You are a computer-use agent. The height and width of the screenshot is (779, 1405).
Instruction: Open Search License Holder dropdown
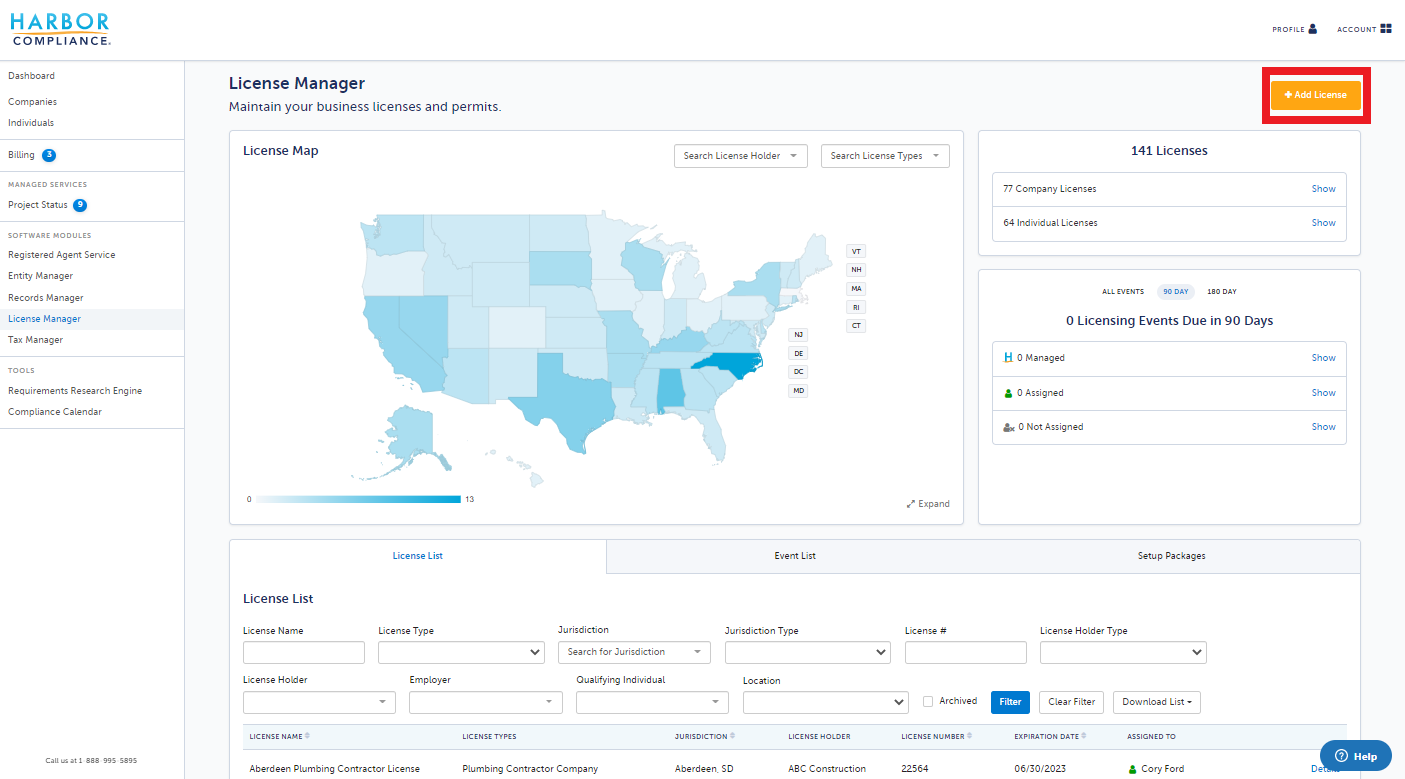[x=741, y=156]
